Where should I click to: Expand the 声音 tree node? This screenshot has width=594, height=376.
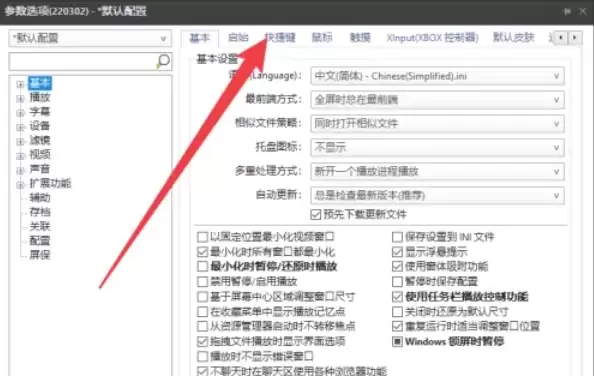click(x=20, y=170)
